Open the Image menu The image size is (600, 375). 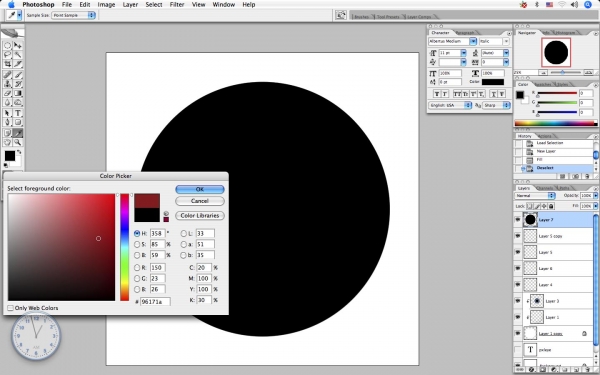click(106, 5)
